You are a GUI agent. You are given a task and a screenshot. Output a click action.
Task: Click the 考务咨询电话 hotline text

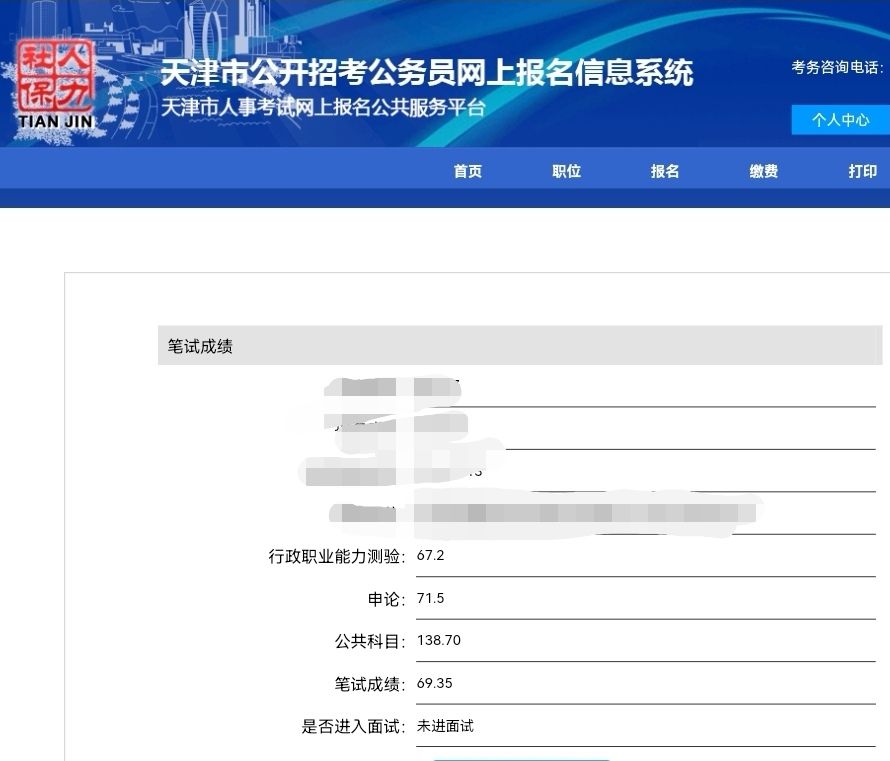coord(837,67)
